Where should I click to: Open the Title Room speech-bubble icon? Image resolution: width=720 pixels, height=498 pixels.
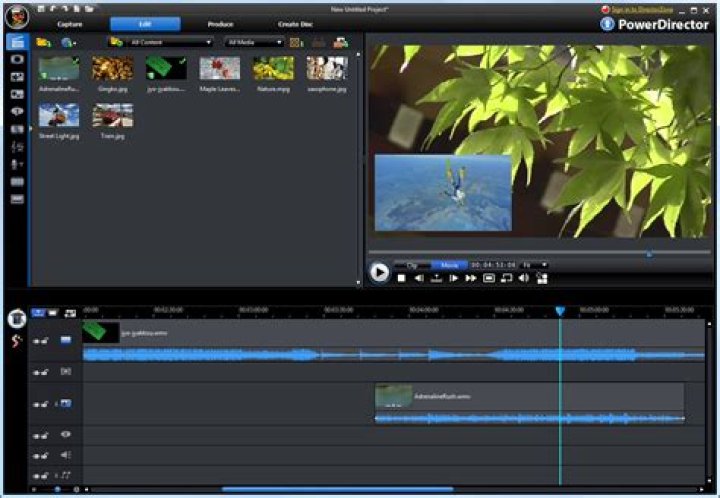tap(17, 112)
